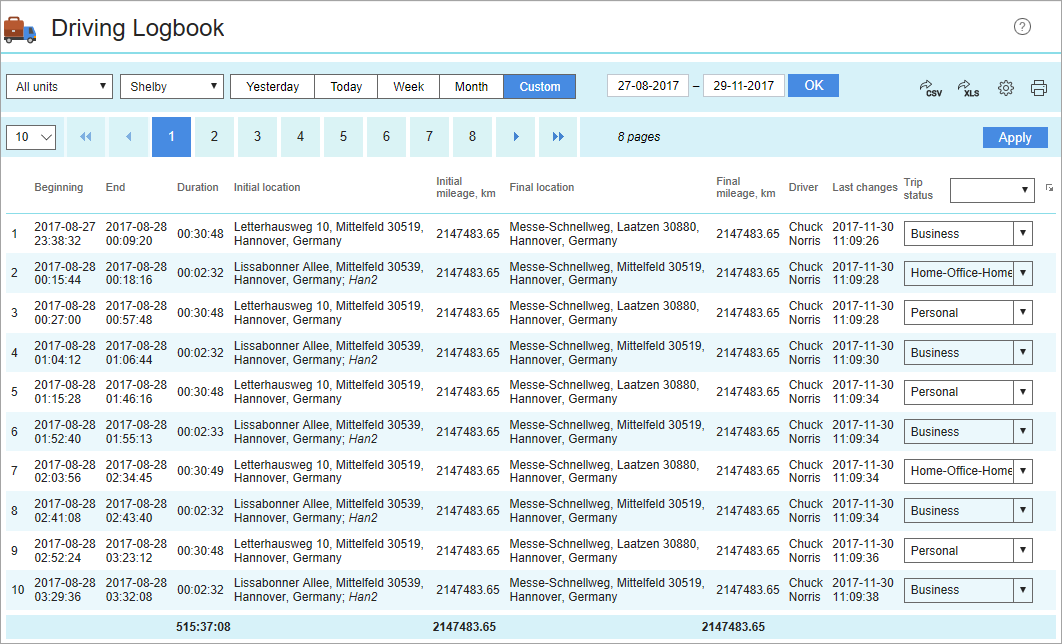Print the driving logbook
The height and width of the screenshot is (644, 1062).
pos(1039,88)
